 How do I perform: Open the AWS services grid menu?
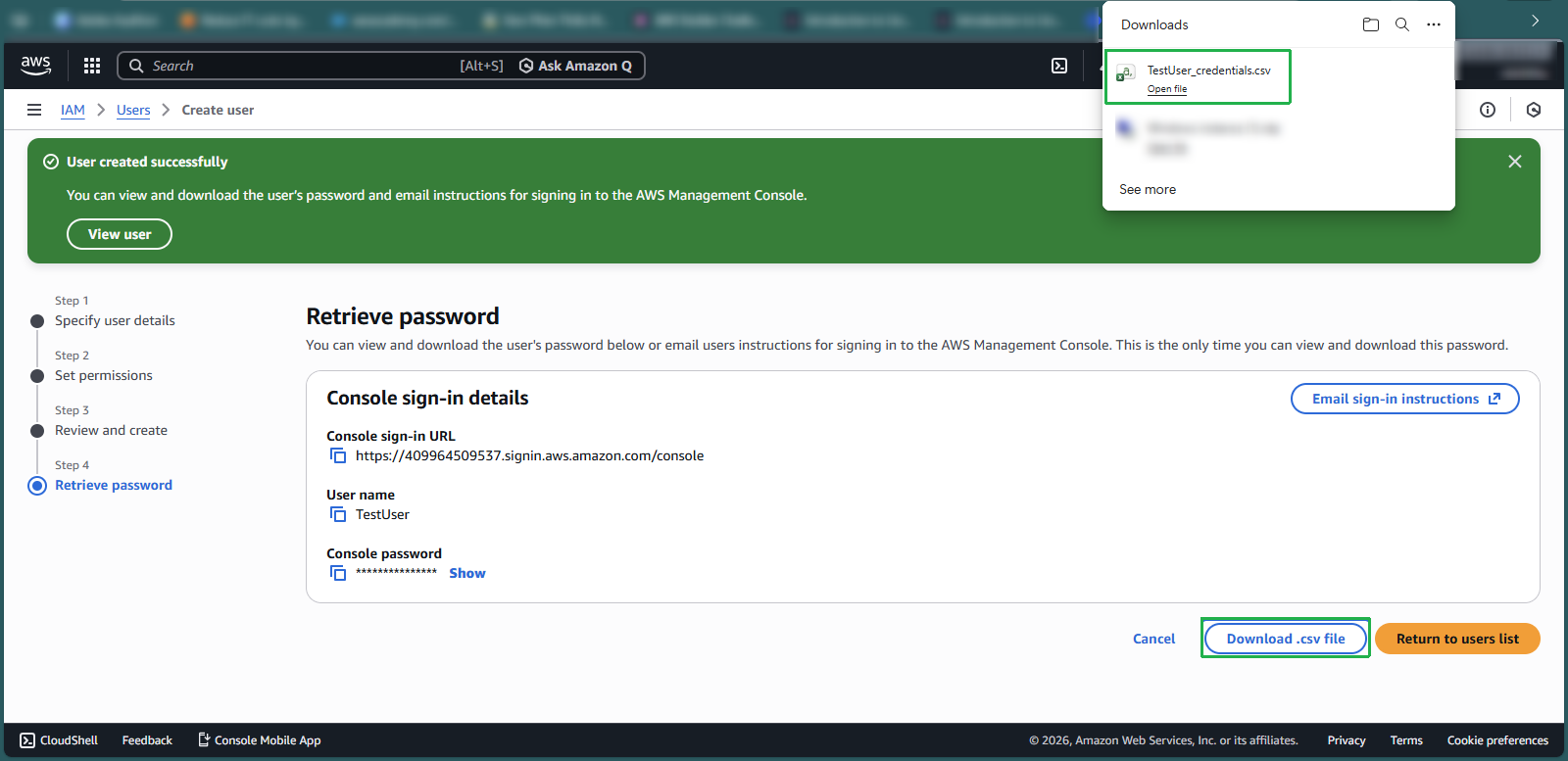tap(92, 66)
